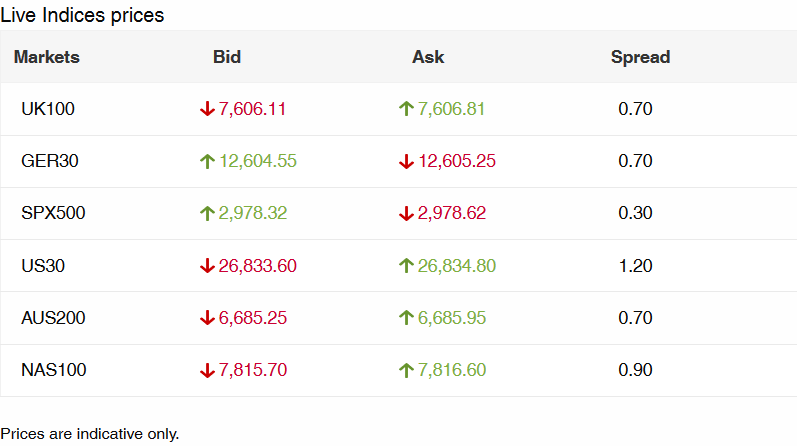Click the green up arrow beside GER30 bid

pyautogui.click(x=207, y=161)
